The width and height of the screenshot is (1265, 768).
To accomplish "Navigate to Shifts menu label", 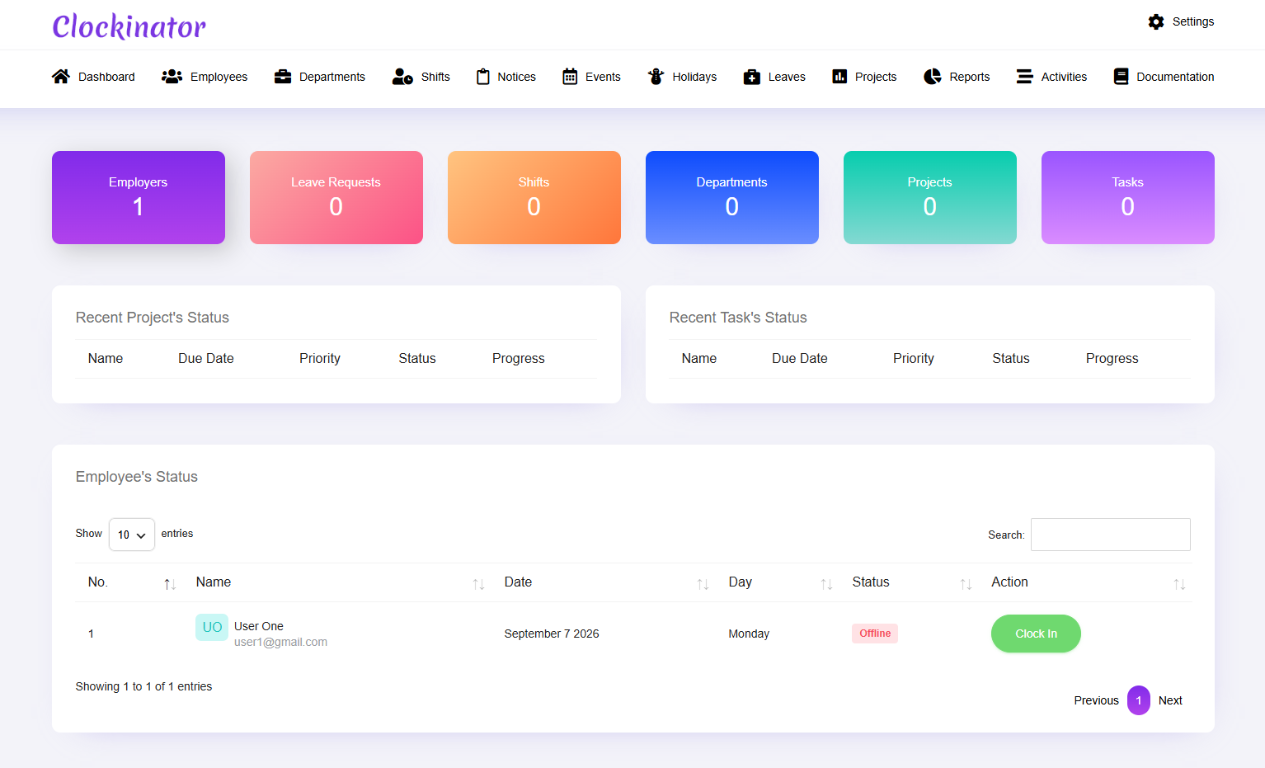I will (x=435, y=77).
